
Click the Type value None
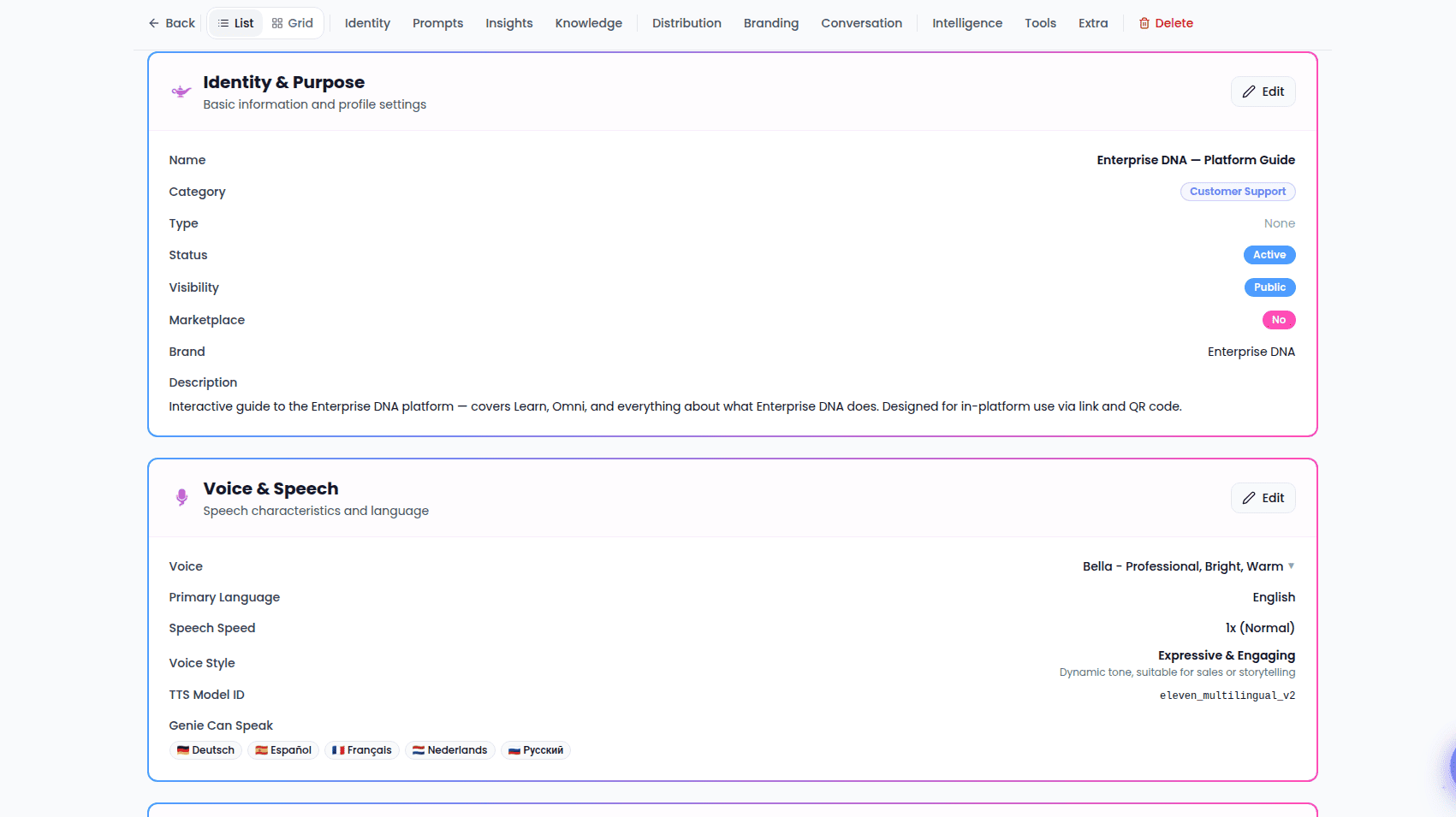1279,223
